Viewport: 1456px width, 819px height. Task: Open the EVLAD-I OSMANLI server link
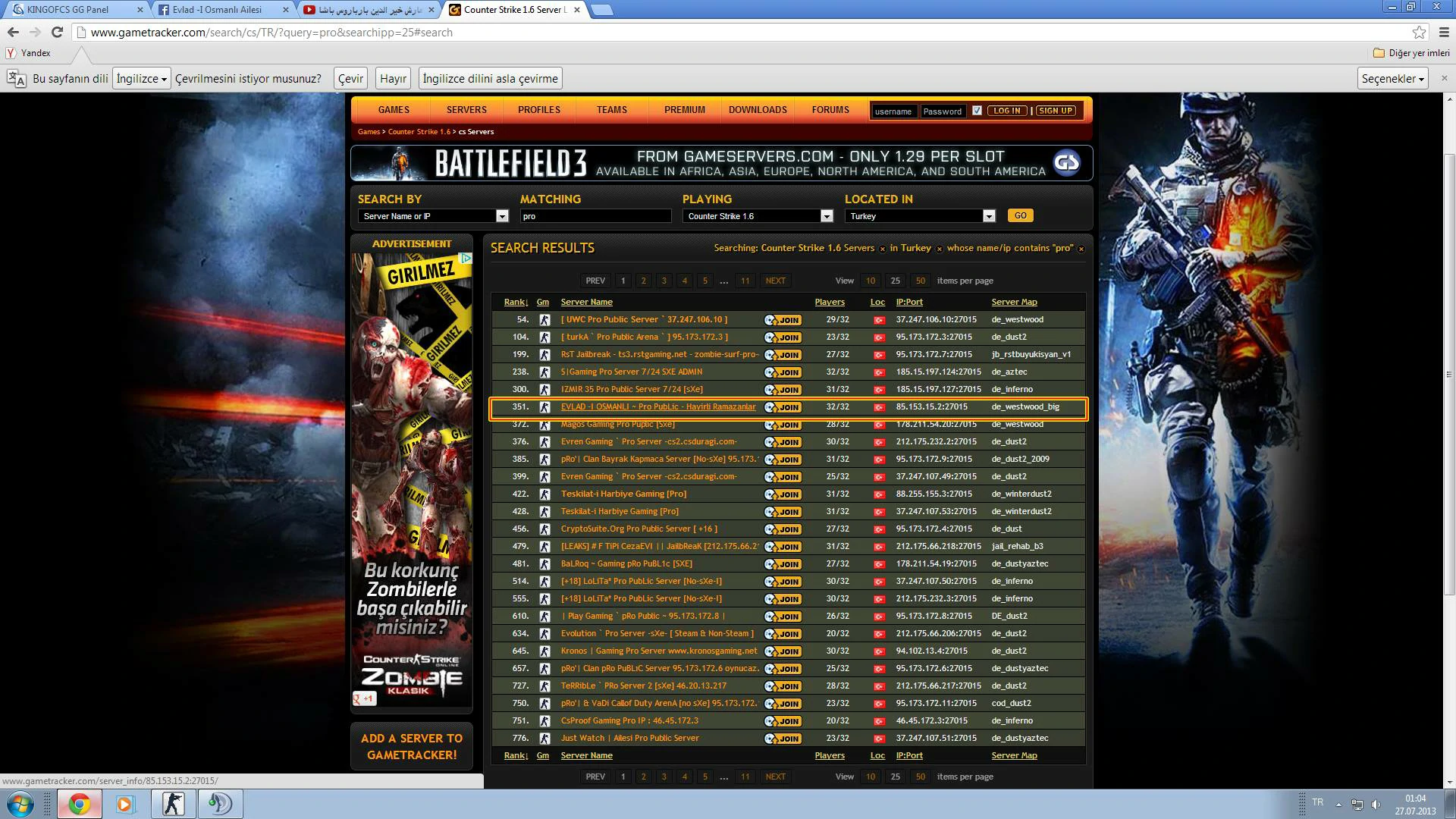(658, 407)
